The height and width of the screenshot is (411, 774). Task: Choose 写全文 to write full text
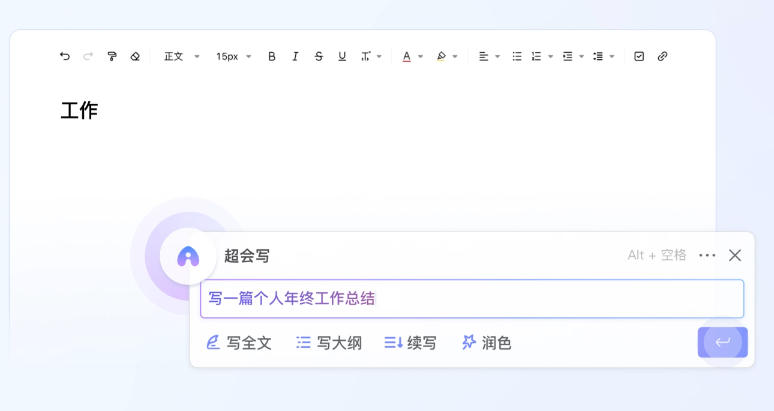point(239,342)
